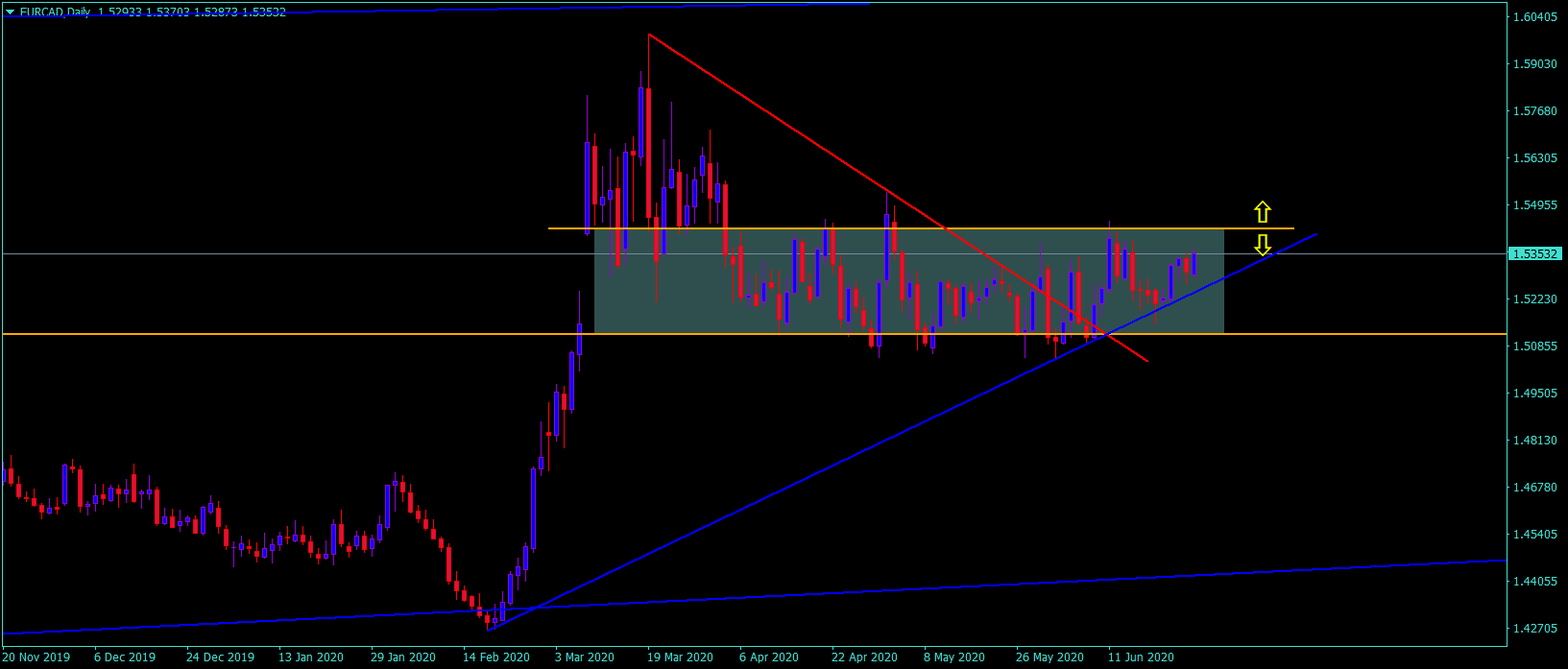Click the 6 Dec 2019 date label

pos(125,657)
